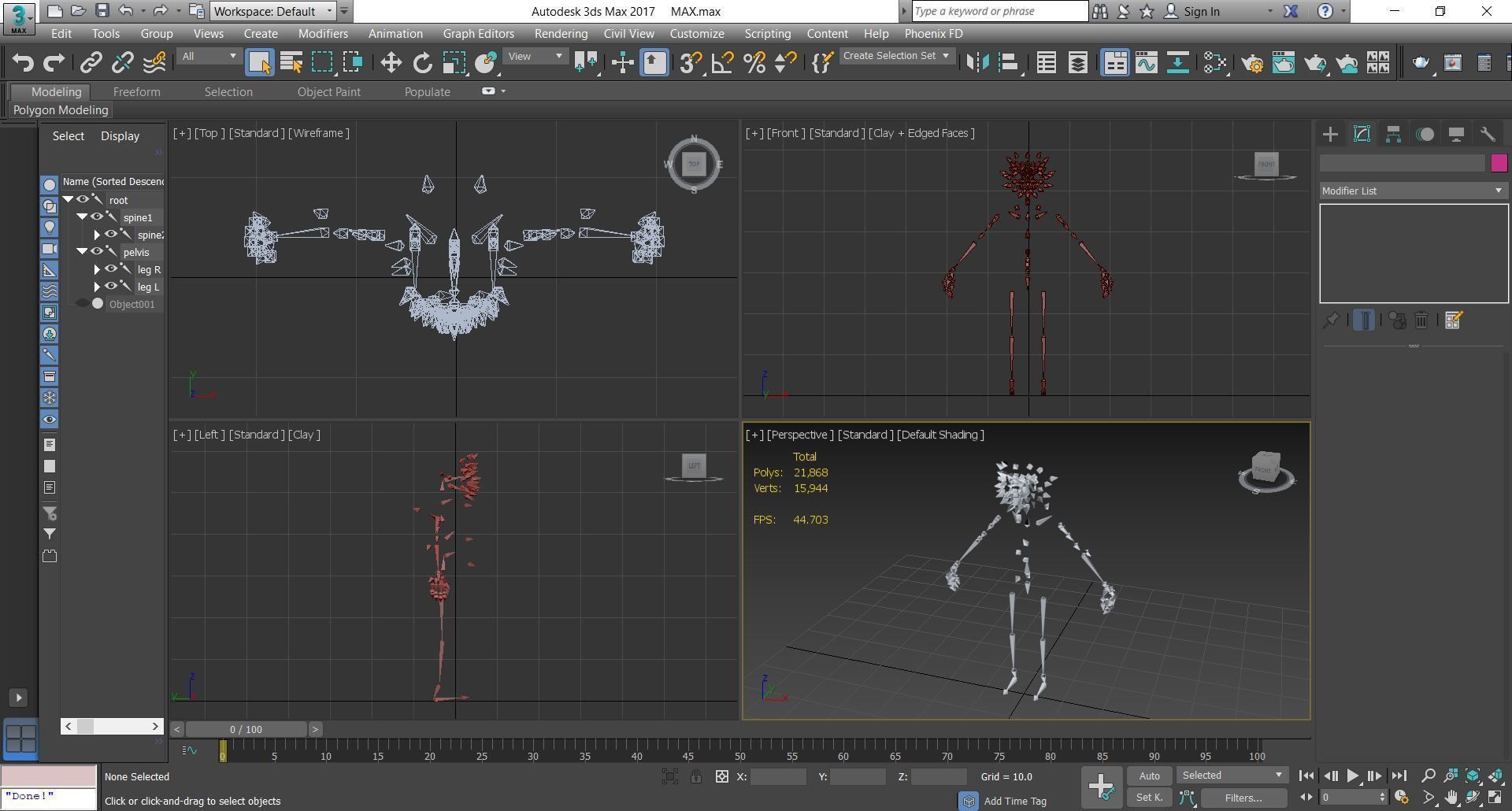Click Zoom Extents All viewport icon

click(x=1495, y=776)
